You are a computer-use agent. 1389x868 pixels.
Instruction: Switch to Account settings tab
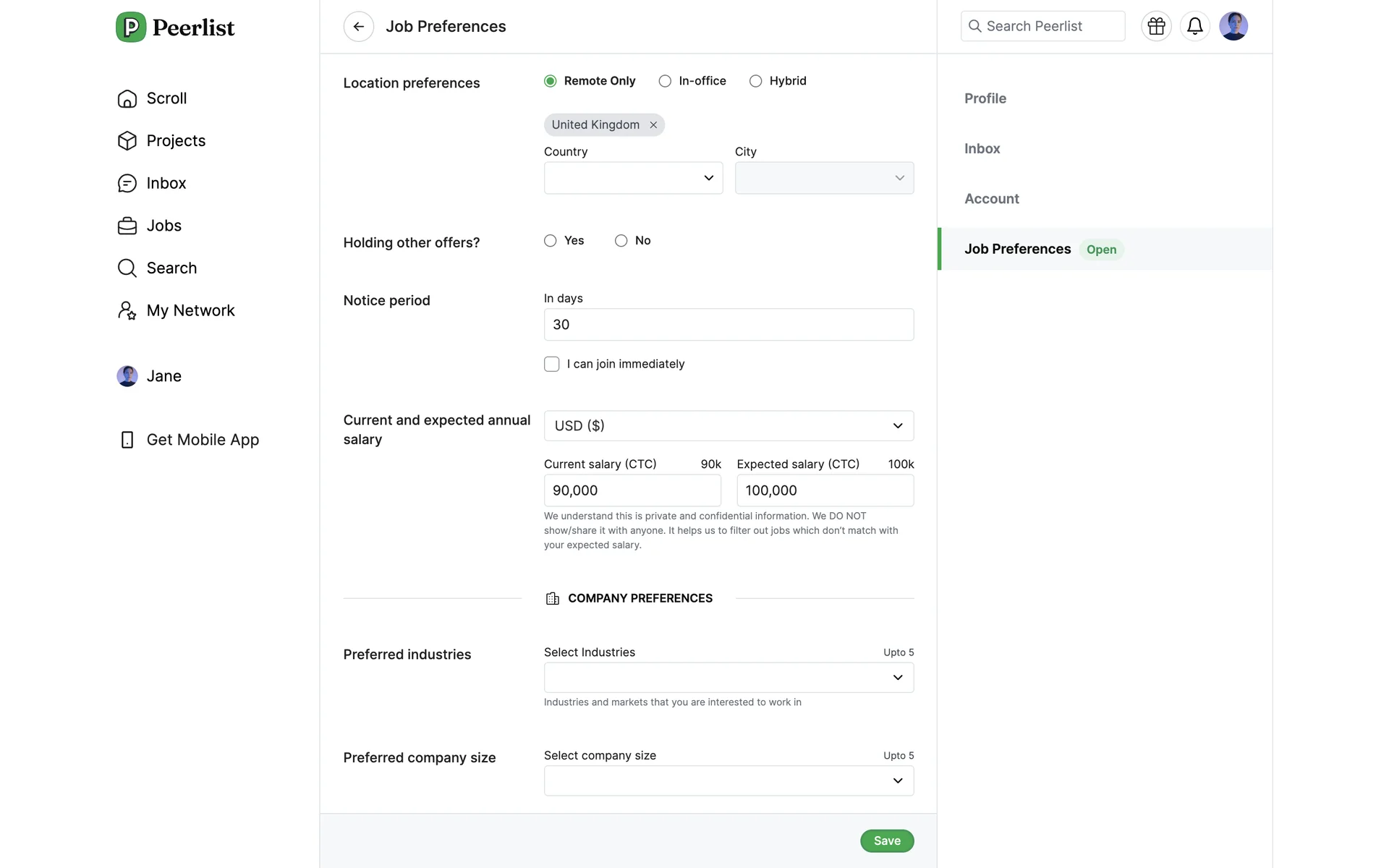coord(991,199)
